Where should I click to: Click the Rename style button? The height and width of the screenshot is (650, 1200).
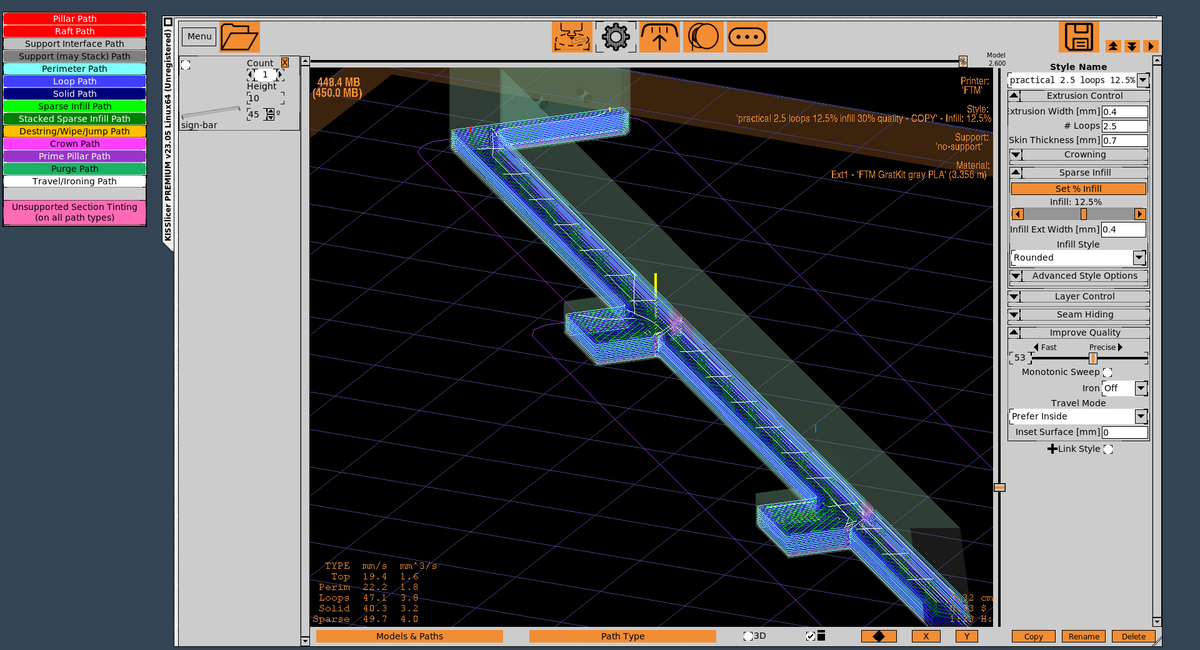click(1083, 636)
